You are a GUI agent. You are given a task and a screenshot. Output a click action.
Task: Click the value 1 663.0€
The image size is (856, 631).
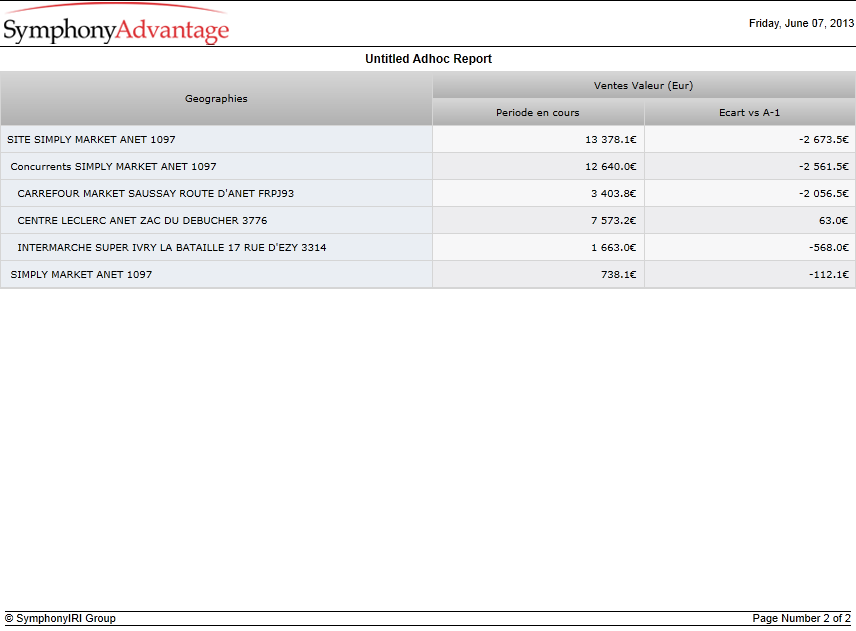[614, 247]
